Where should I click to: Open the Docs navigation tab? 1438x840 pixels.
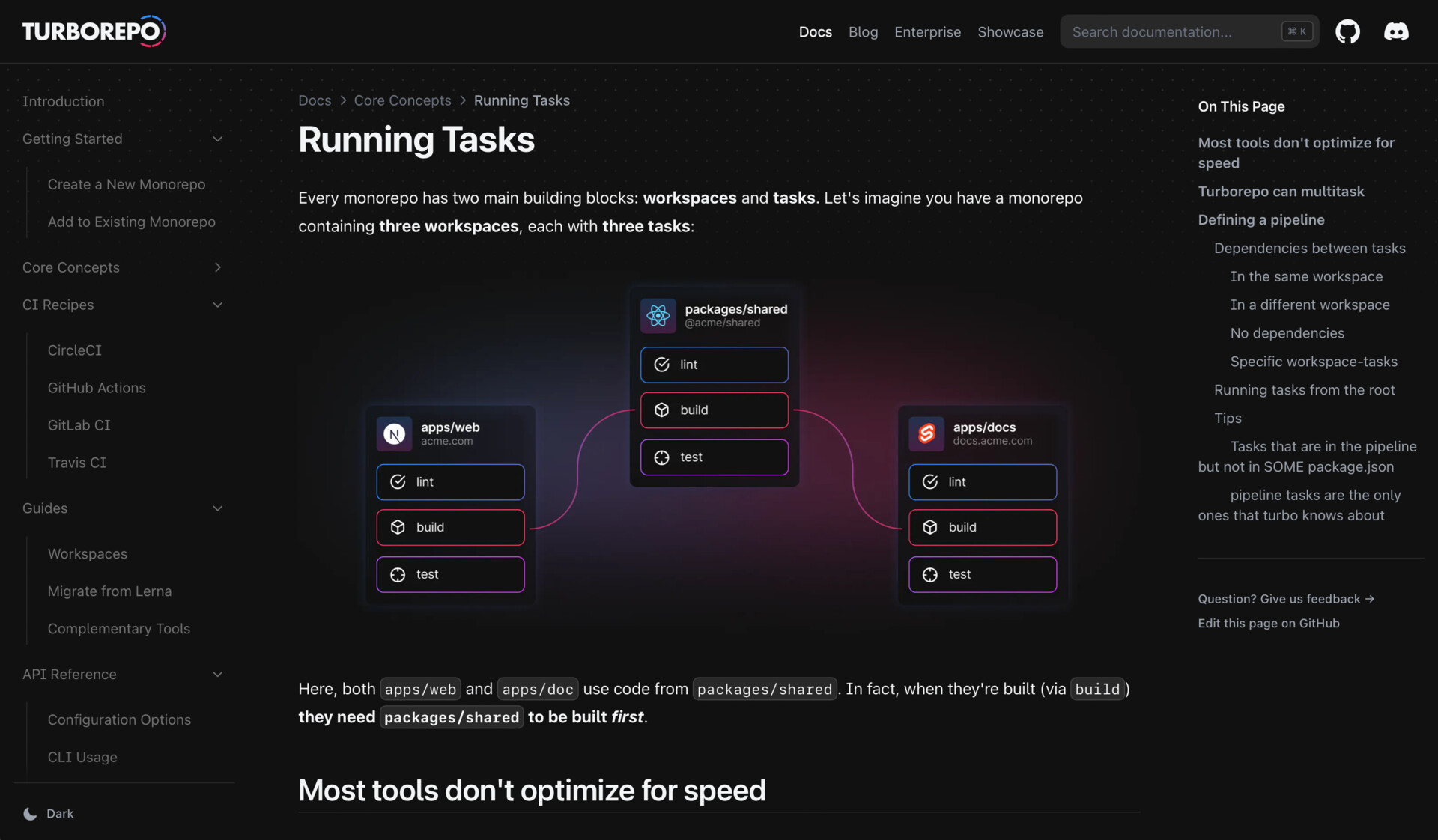tap(815, 32)
